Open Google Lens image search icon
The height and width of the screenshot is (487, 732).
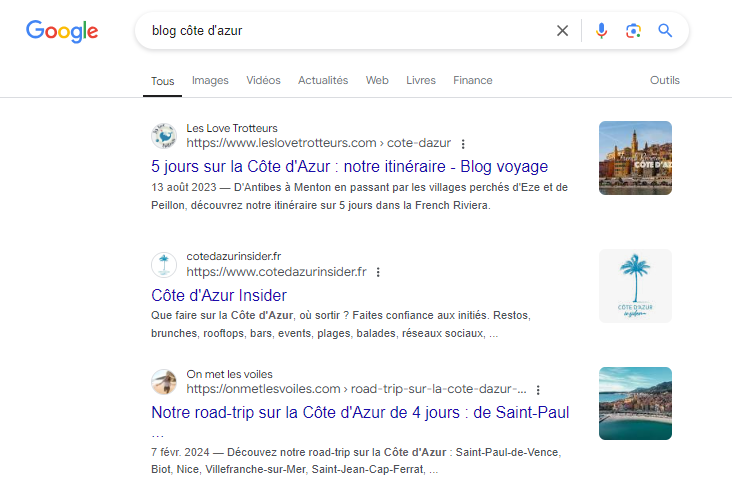[x=633, y=31]
